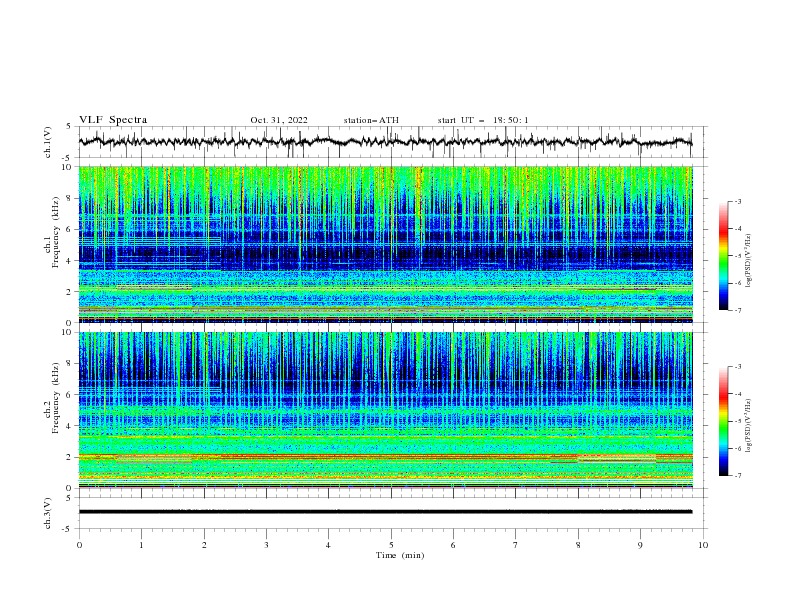Screen dimensions: 792x612
Task: Click the "-3" label on ch.2 colorbar
Action: coord(738,367)
